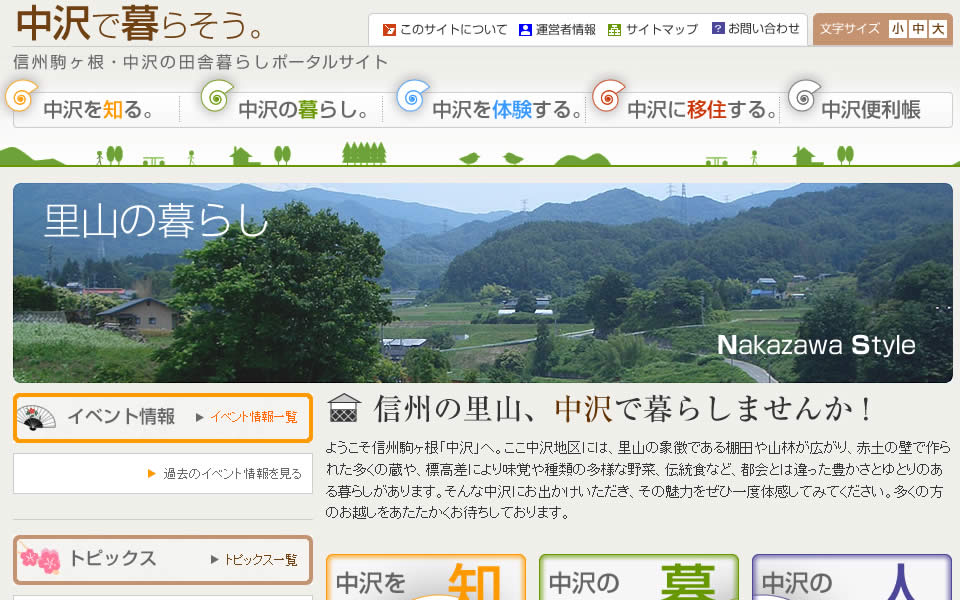This screenshot has height=600, width=960.
Task: Click the イベント情報 heading text
Action: point(121,417)
